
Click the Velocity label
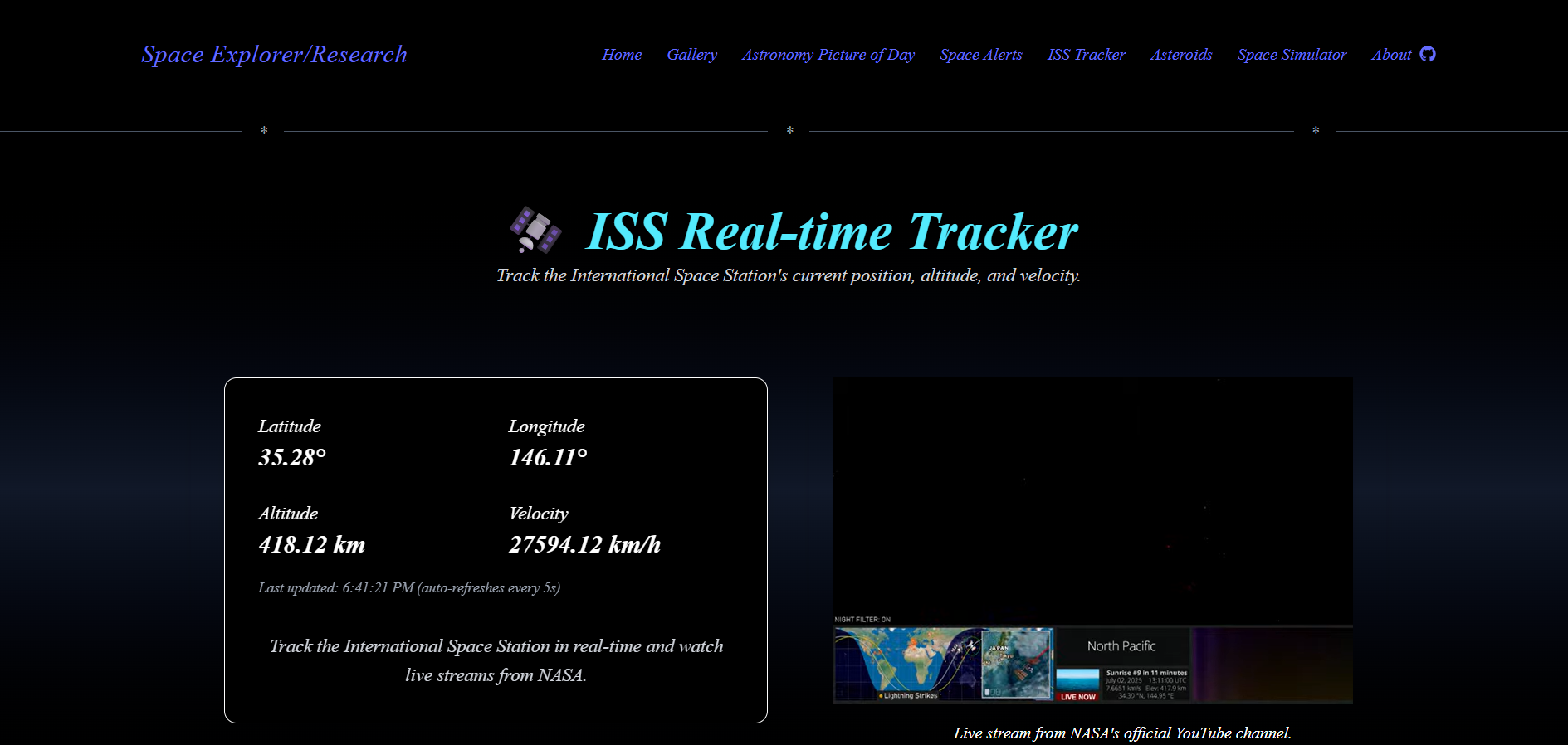pos(538,514)
